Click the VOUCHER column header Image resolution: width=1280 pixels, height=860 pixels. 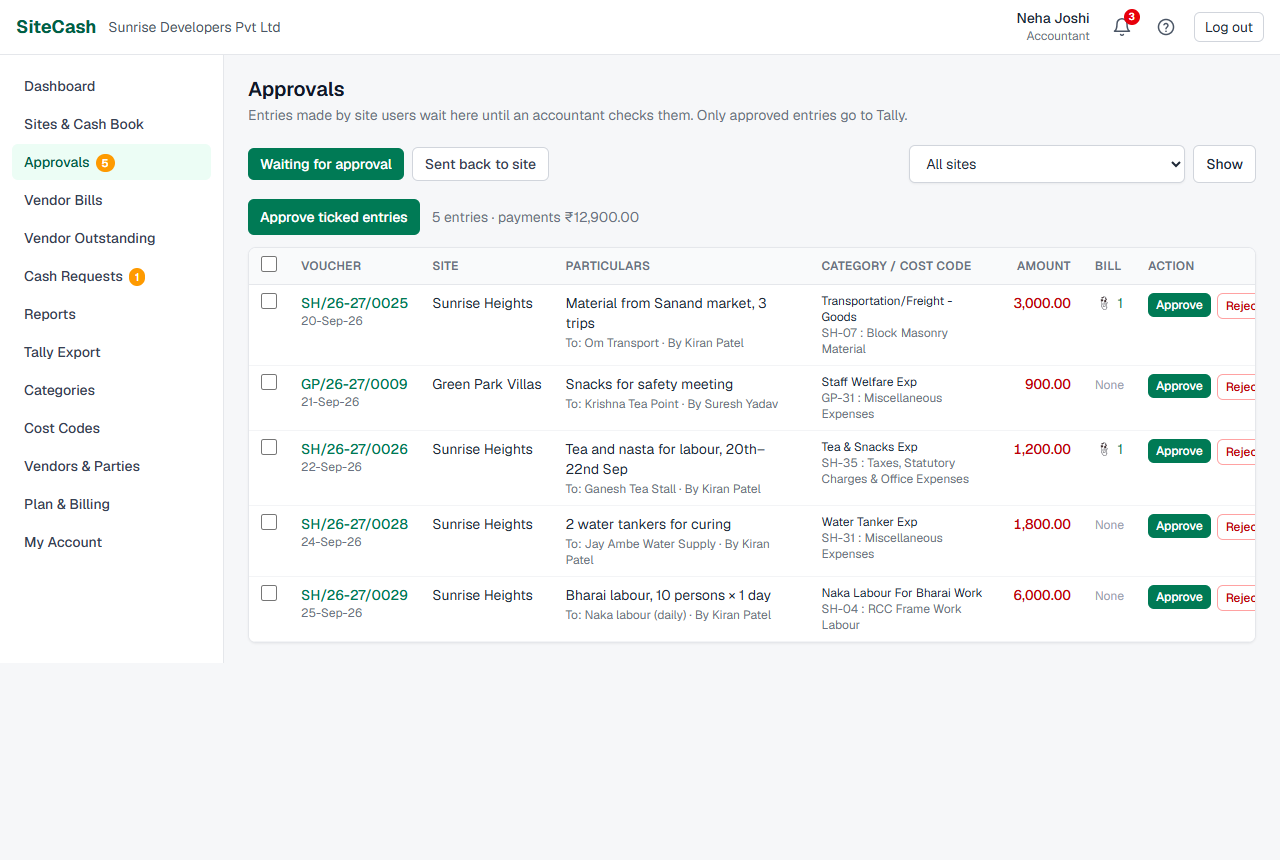click(331, 266)
